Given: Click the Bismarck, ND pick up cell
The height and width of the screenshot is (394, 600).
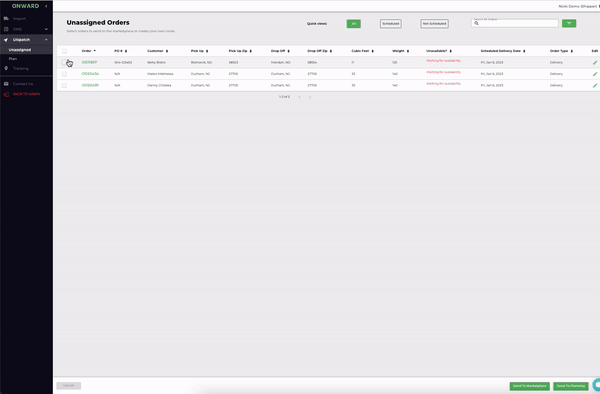Looking at the screenshot, I should click(201, 62).
